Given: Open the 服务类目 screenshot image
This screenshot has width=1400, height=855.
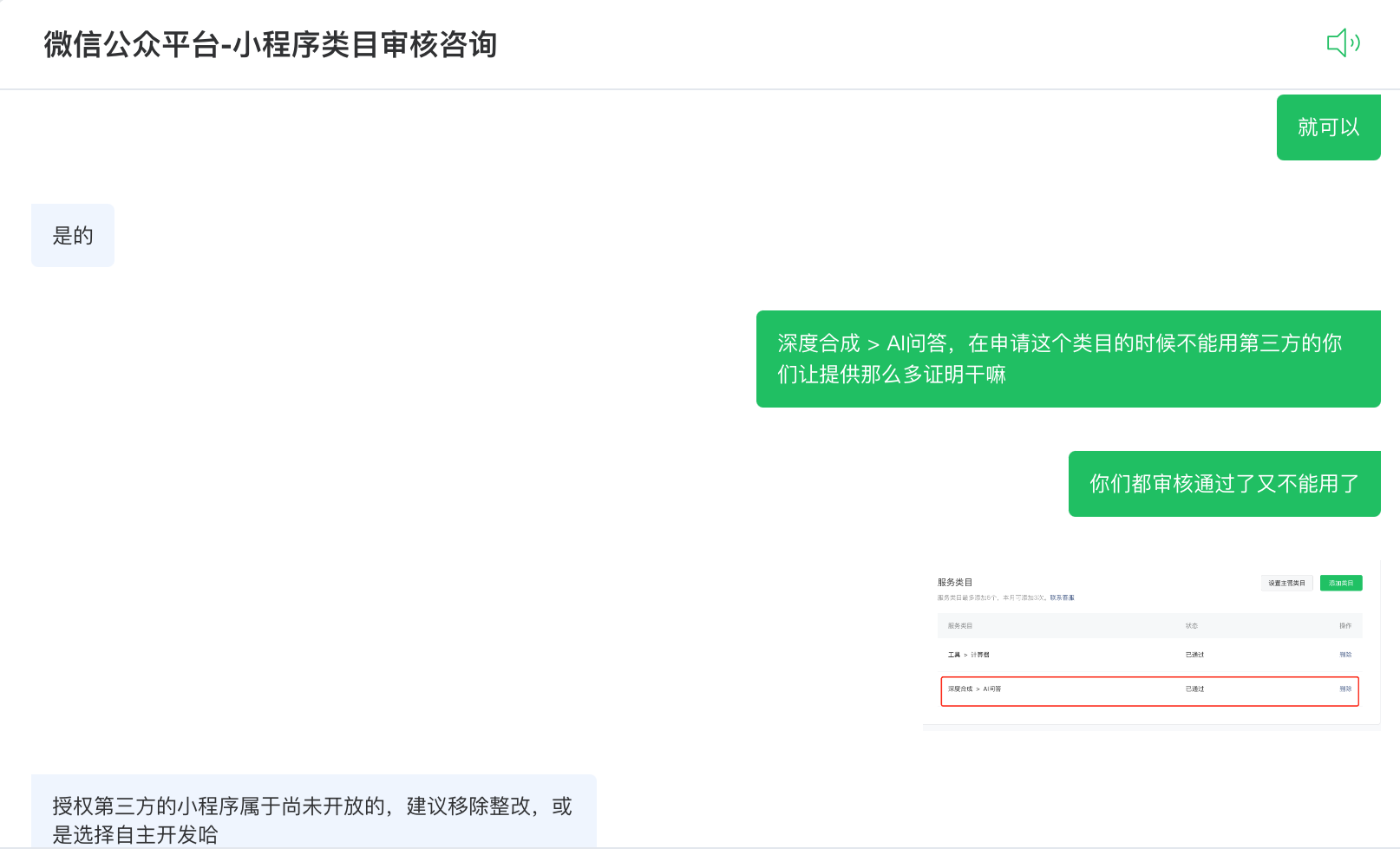Looking at the screenshot, I should pos(1151,645).
